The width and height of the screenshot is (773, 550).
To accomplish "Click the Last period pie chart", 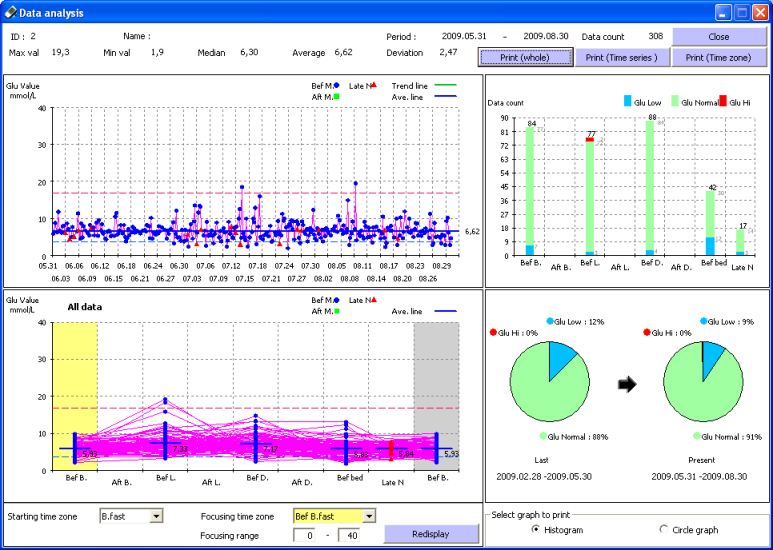I will pos(549,382).
